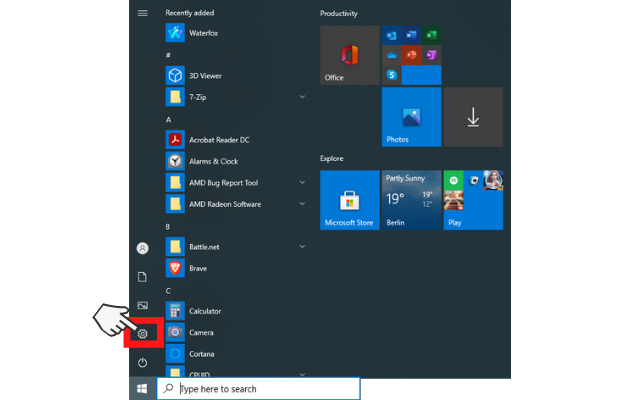Open Excel from the Office group tile
Screen dimensions: 640x400
pyautogui.click(x=431, y=36)
